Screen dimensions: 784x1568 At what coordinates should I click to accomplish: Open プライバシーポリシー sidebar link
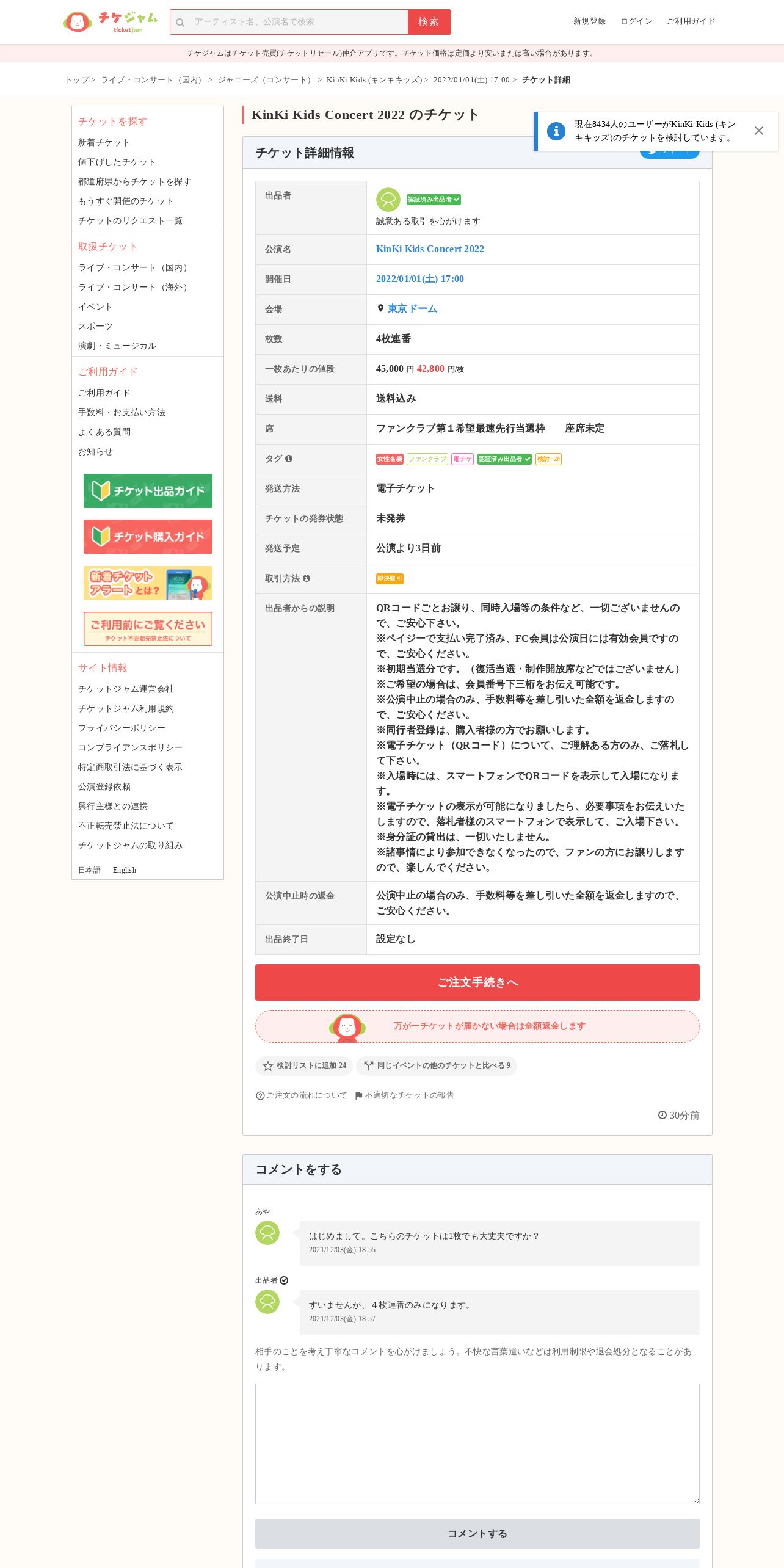coord(122,728)
